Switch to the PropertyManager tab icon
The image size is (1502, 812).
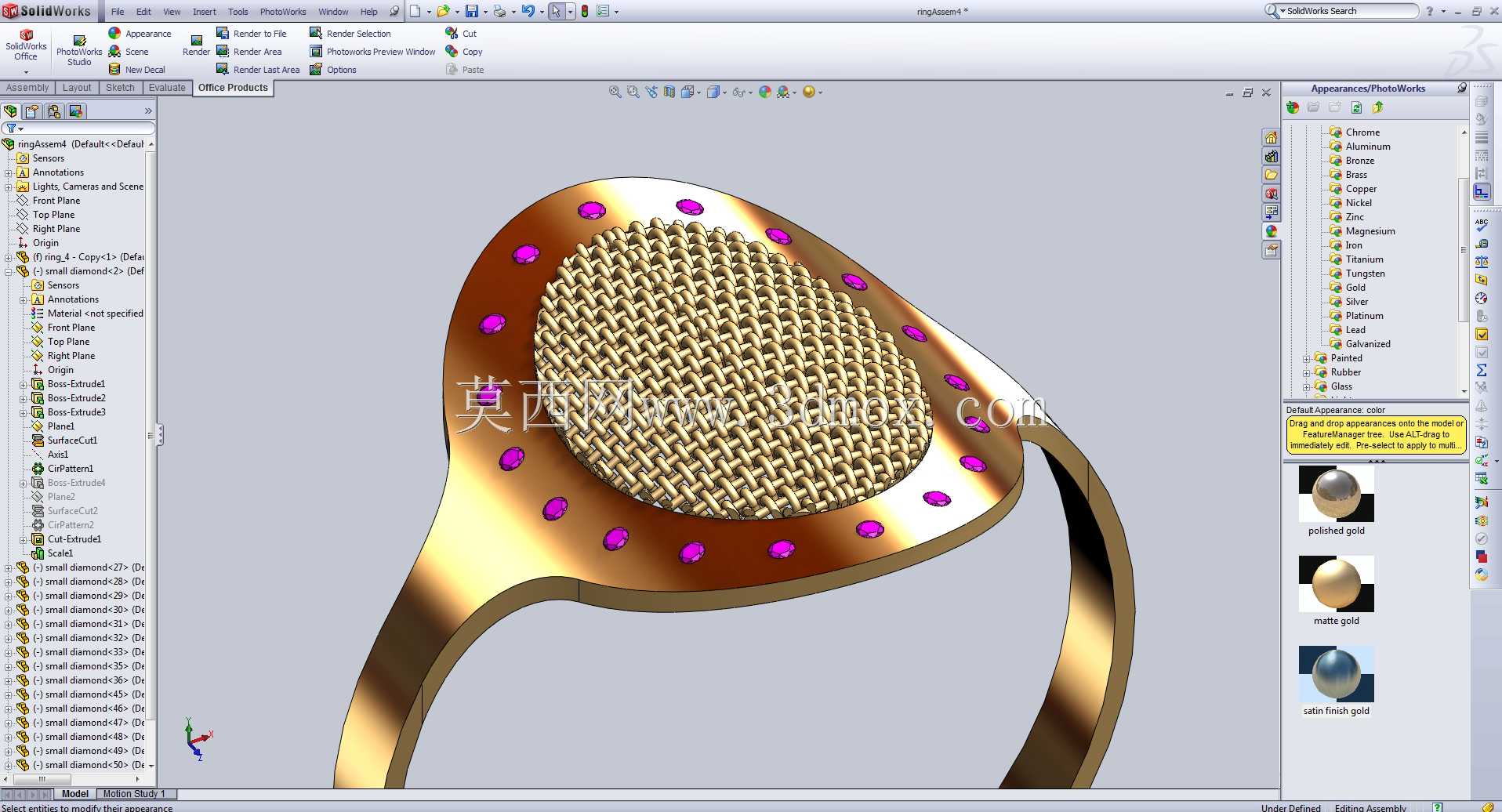click(x=32, y=111)
